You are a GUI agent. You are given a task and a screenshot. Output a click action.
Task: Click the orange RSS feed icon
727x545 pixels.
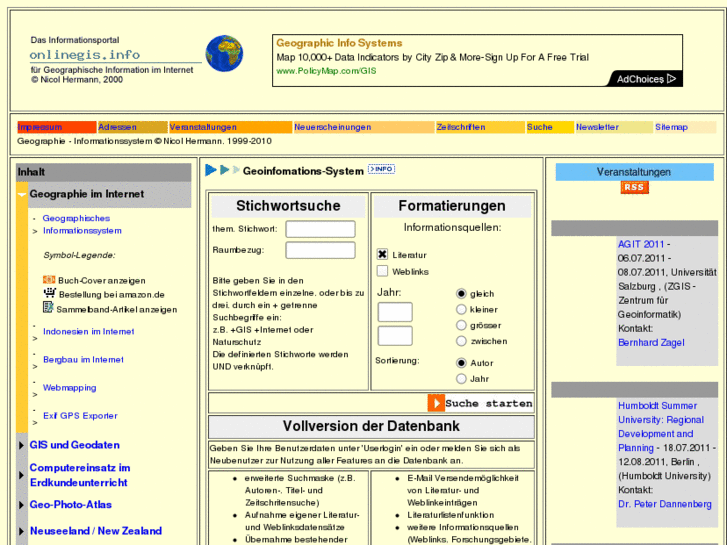pyautogui.click(x=634, y=187)
